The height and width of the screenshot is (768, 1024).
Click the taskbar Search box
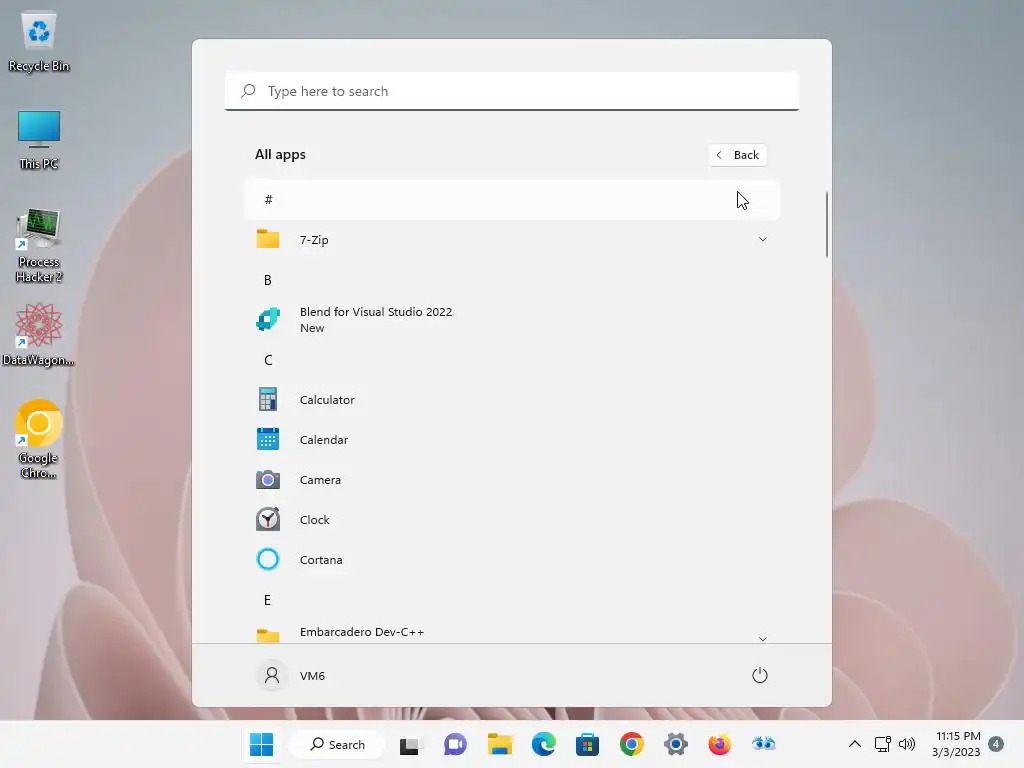337,744
